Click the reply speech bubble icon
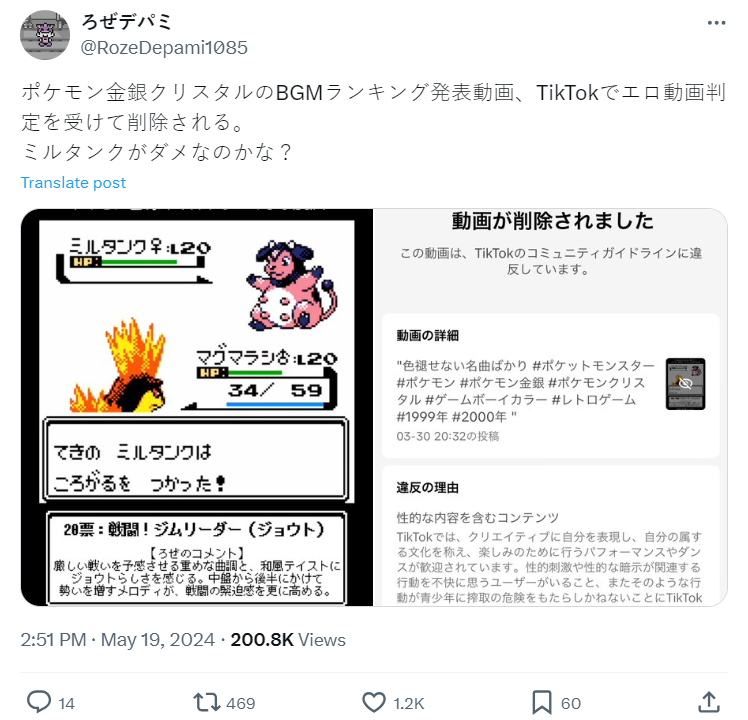The image size is (748, 720). pyautogui.click(x=39, y=702)
